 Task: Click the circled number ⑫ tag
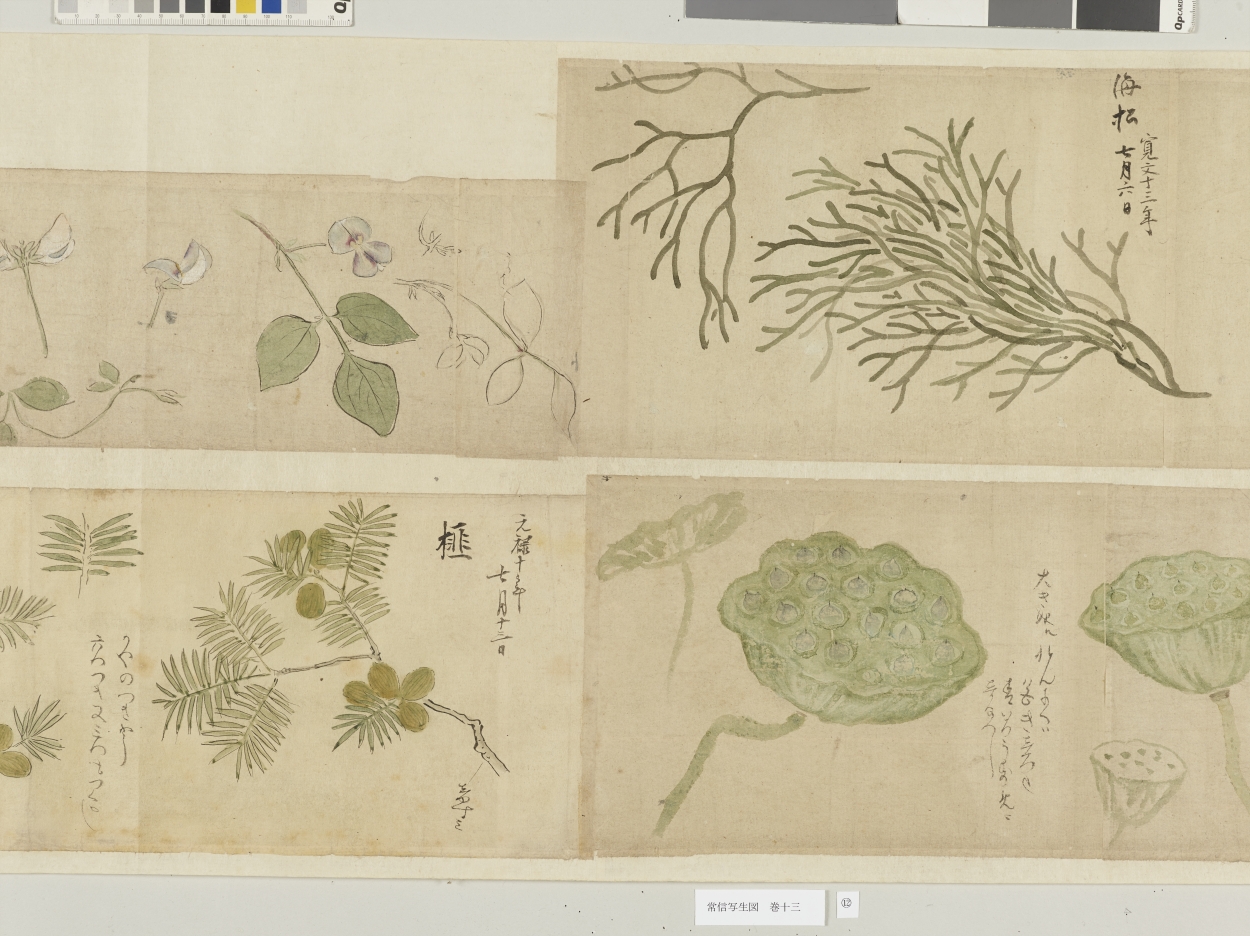click(847, 904)
